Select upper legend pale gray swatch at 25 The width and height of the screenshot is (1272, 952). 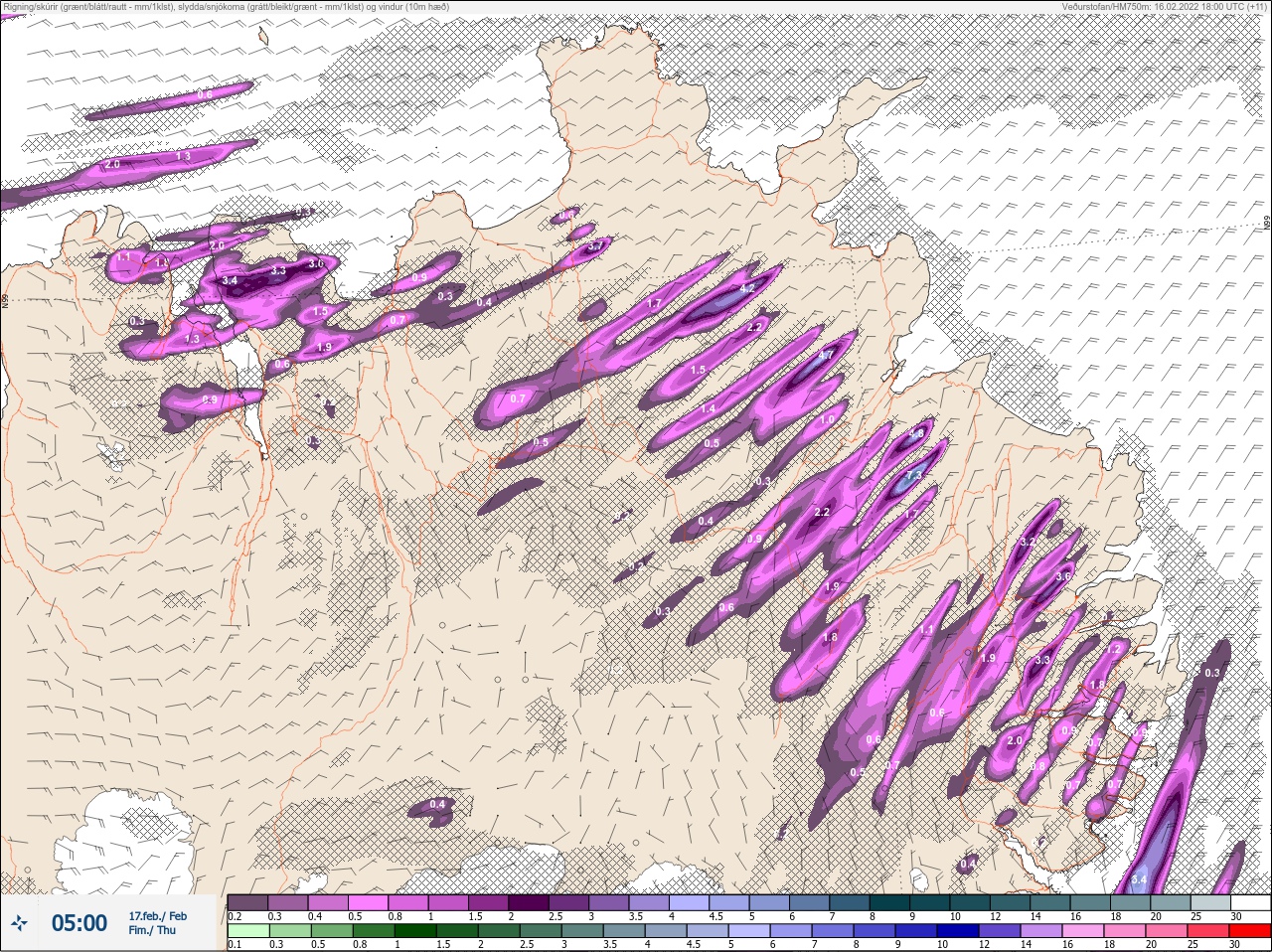[x=1211, y=902]
